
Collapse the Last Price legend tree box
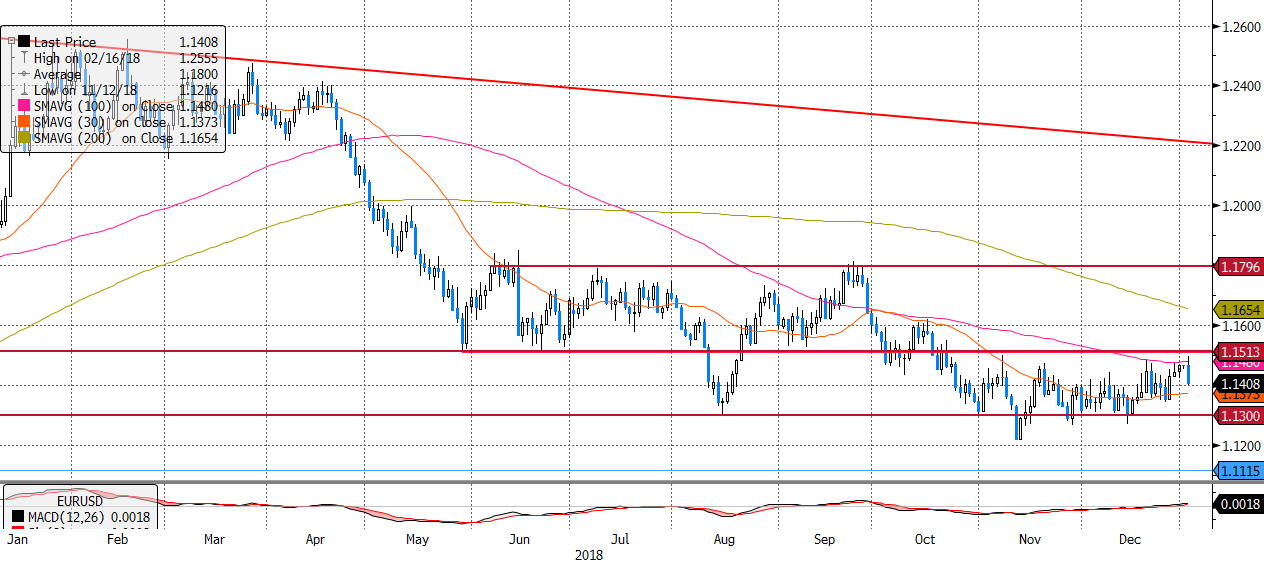pos(9,42)
